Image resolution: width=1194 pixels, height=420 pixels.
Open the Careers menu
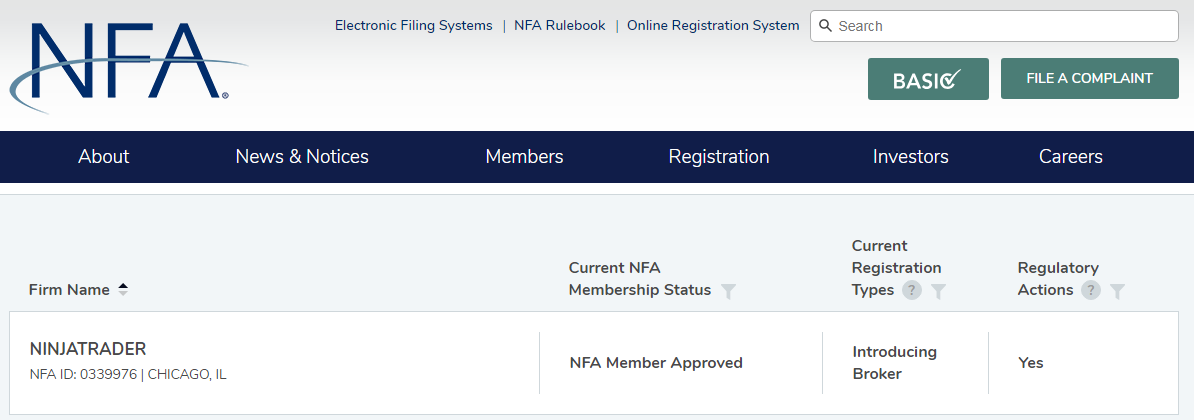click(x=1070, y=157)
